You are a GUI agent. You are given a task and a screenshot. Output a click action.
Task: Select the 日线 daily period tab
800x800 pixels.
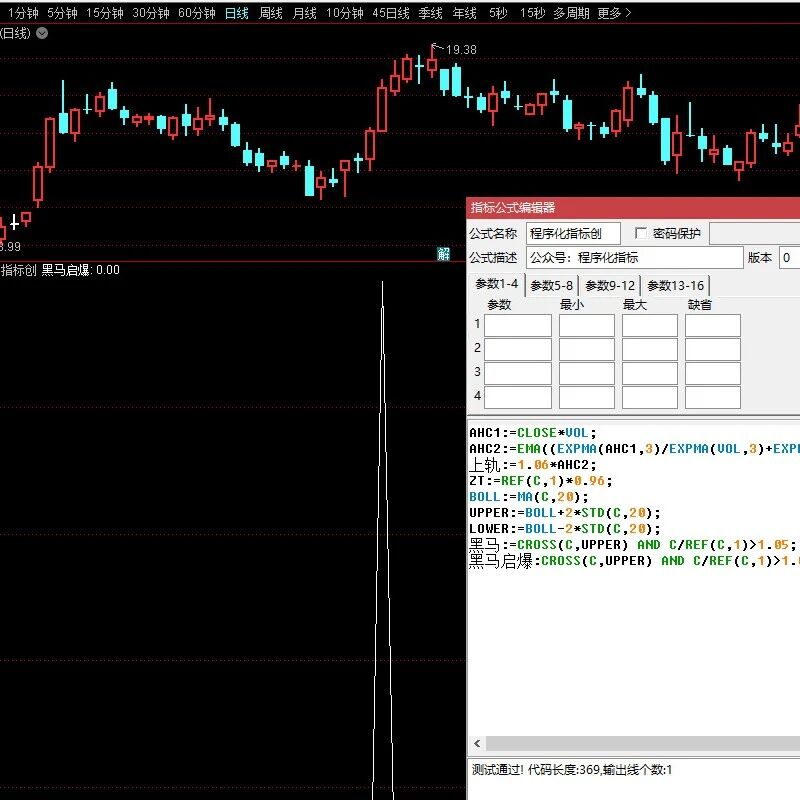pyautogui.click(x=237, y=13)
